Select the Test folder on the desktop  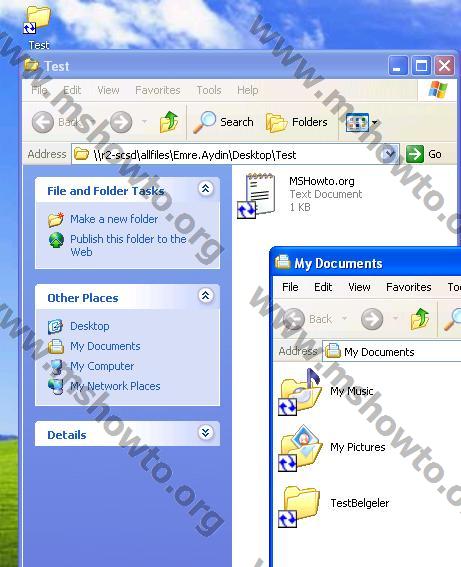[38, 27]
